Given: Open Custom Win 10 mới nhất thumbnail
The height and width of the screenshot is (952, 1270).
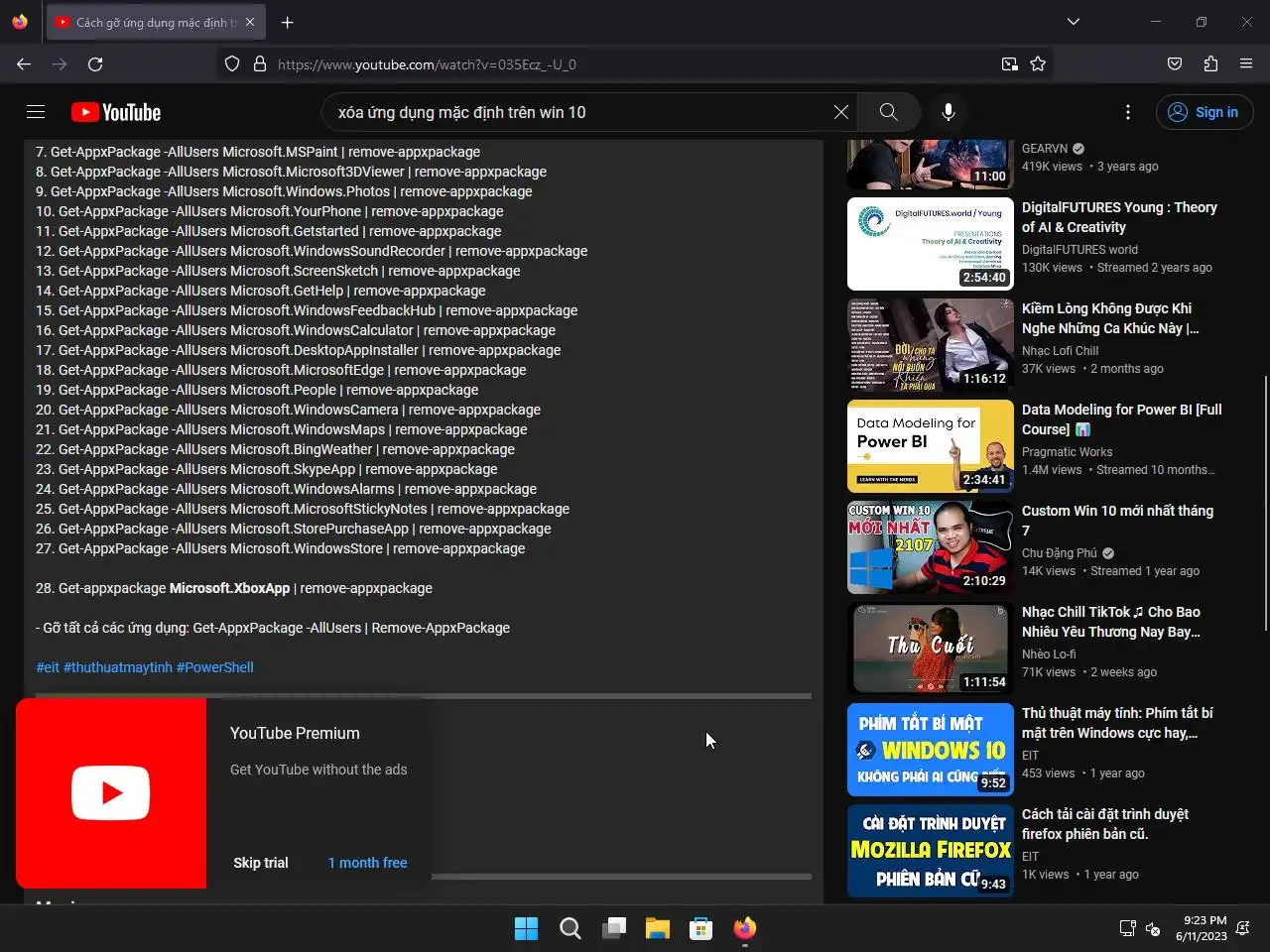Looking at the screenshot, I should point(931,547).
